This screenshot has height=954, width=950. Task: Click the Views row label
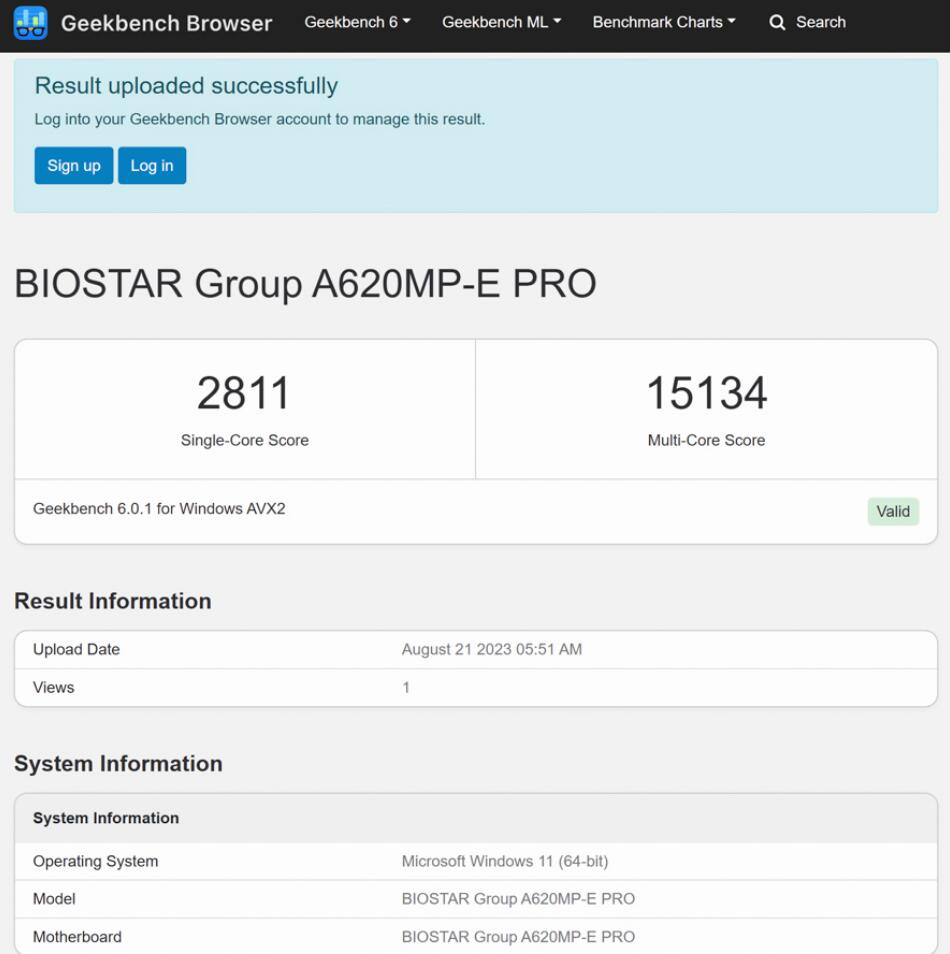(54, 687)
